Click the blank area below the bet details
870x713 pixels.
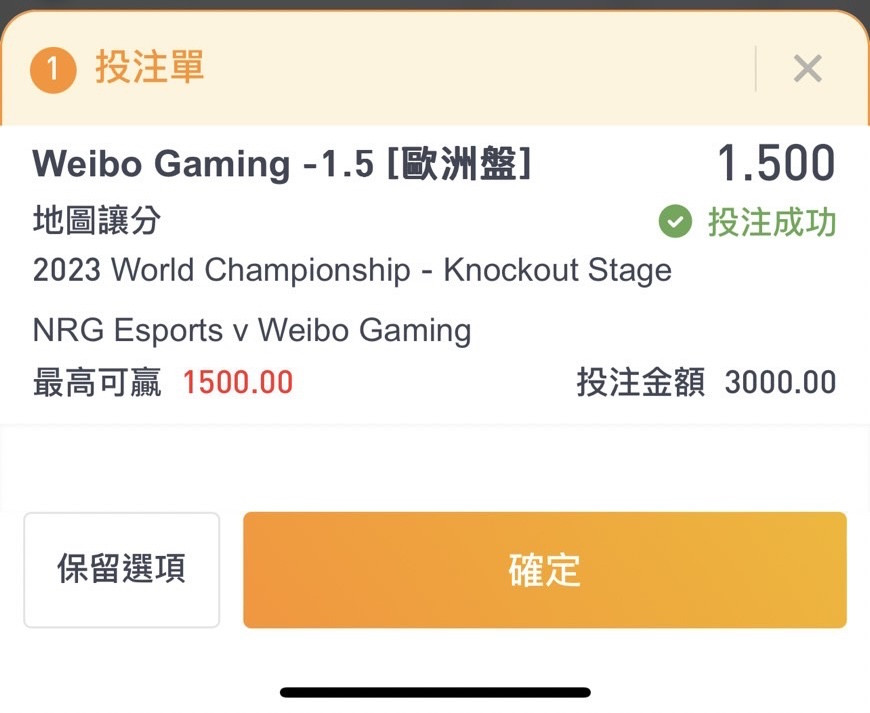[435, 468]
